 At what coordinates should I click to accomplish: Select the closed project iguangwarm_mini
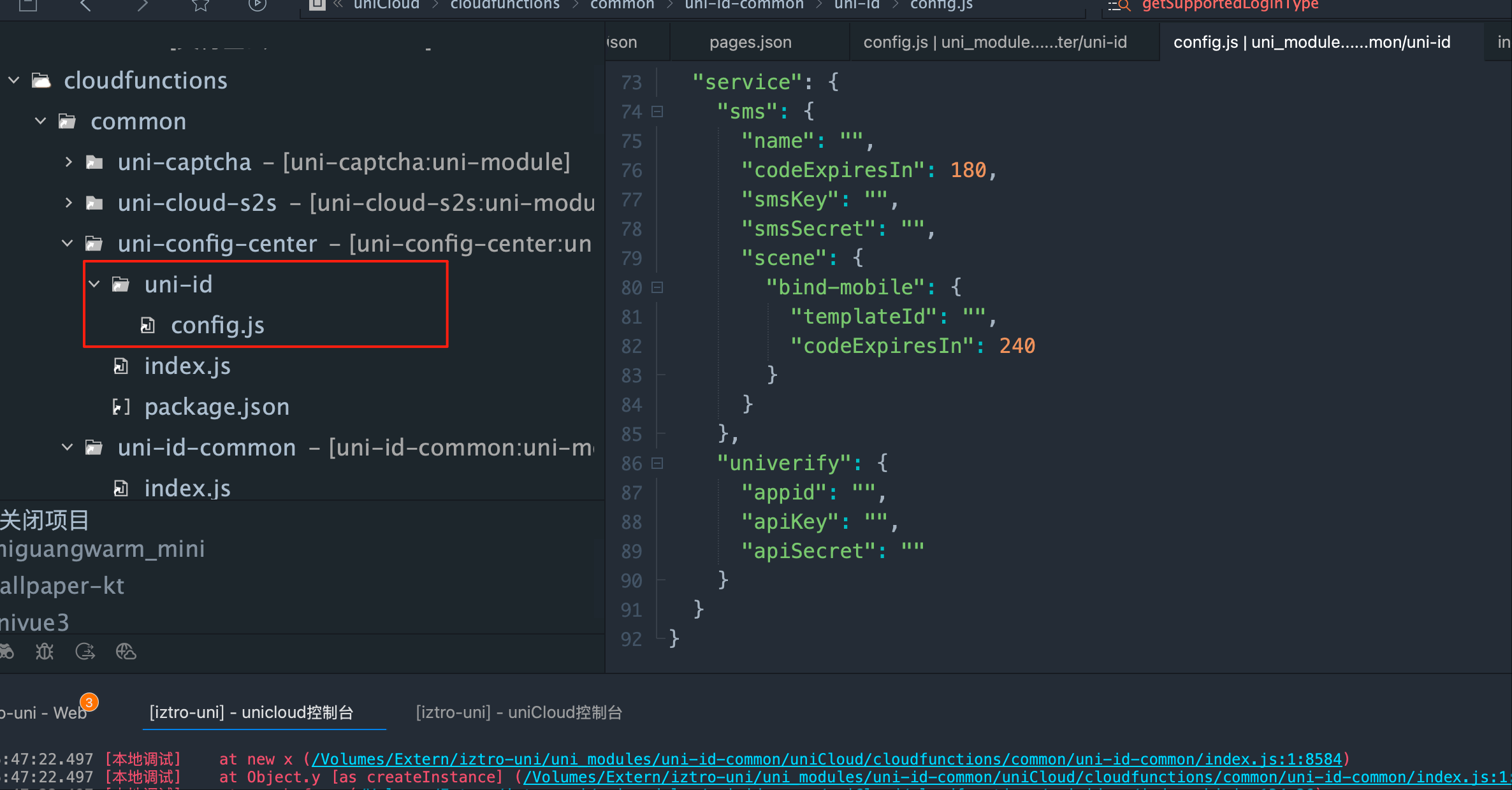pyautogui.click(x=102, y=549)
